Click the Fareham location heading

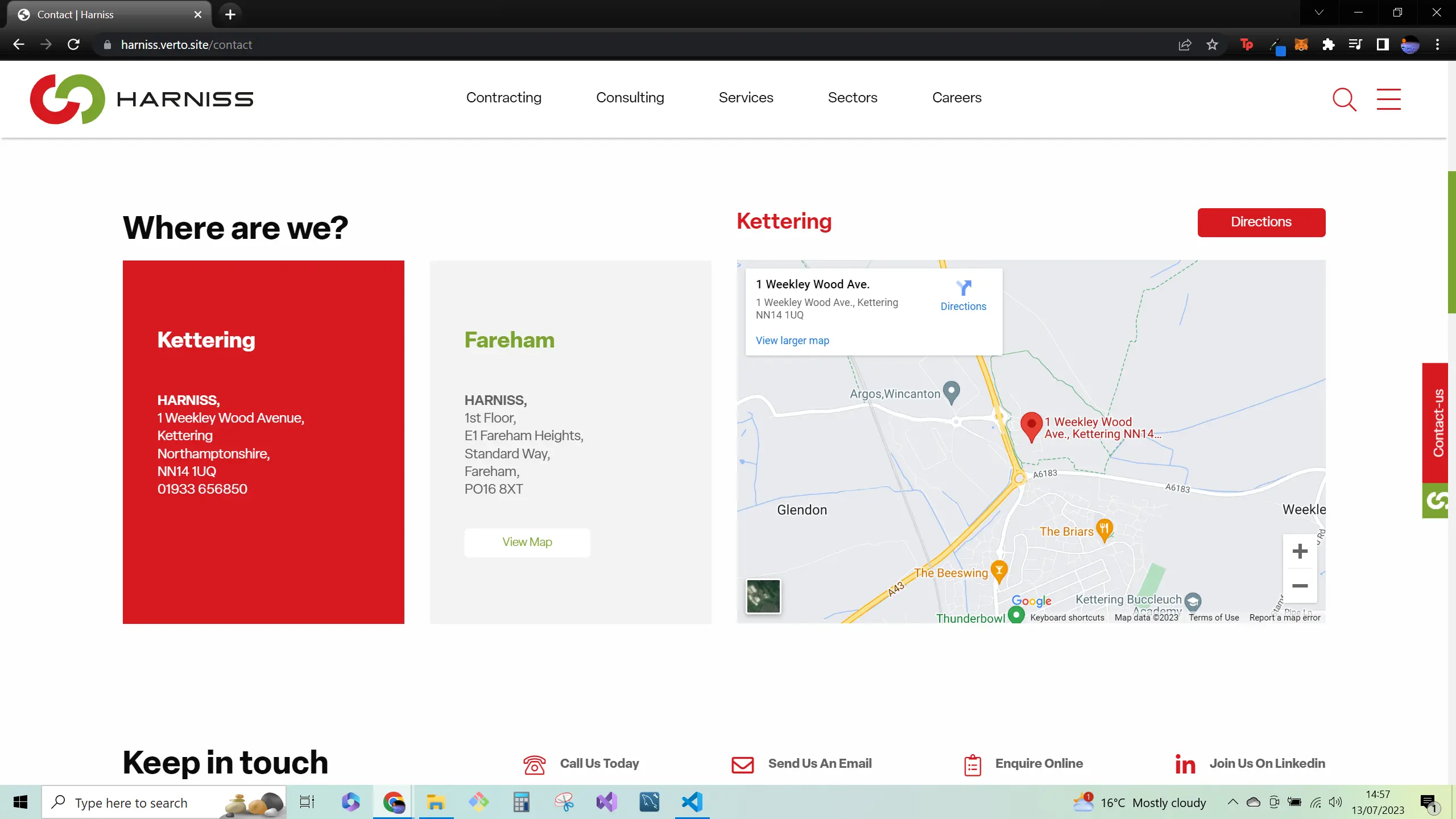click(509, 340)
